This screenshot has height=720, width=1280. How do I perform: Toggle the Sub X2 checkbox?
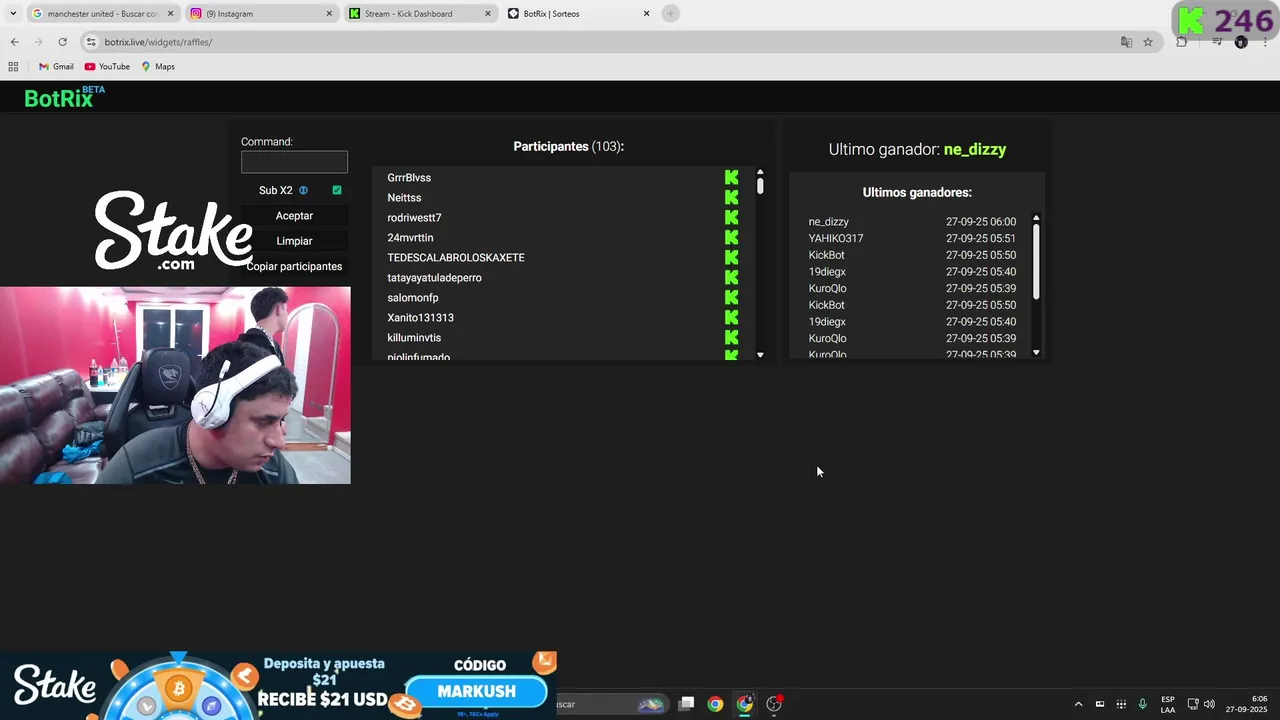[337, 190]
